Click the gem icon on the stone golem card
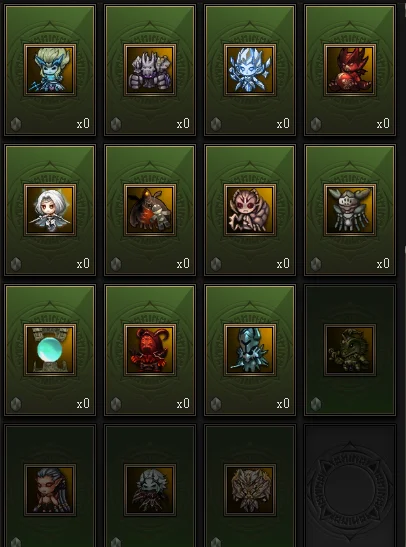This screenshot has height=547, width=406. [116, 124]
